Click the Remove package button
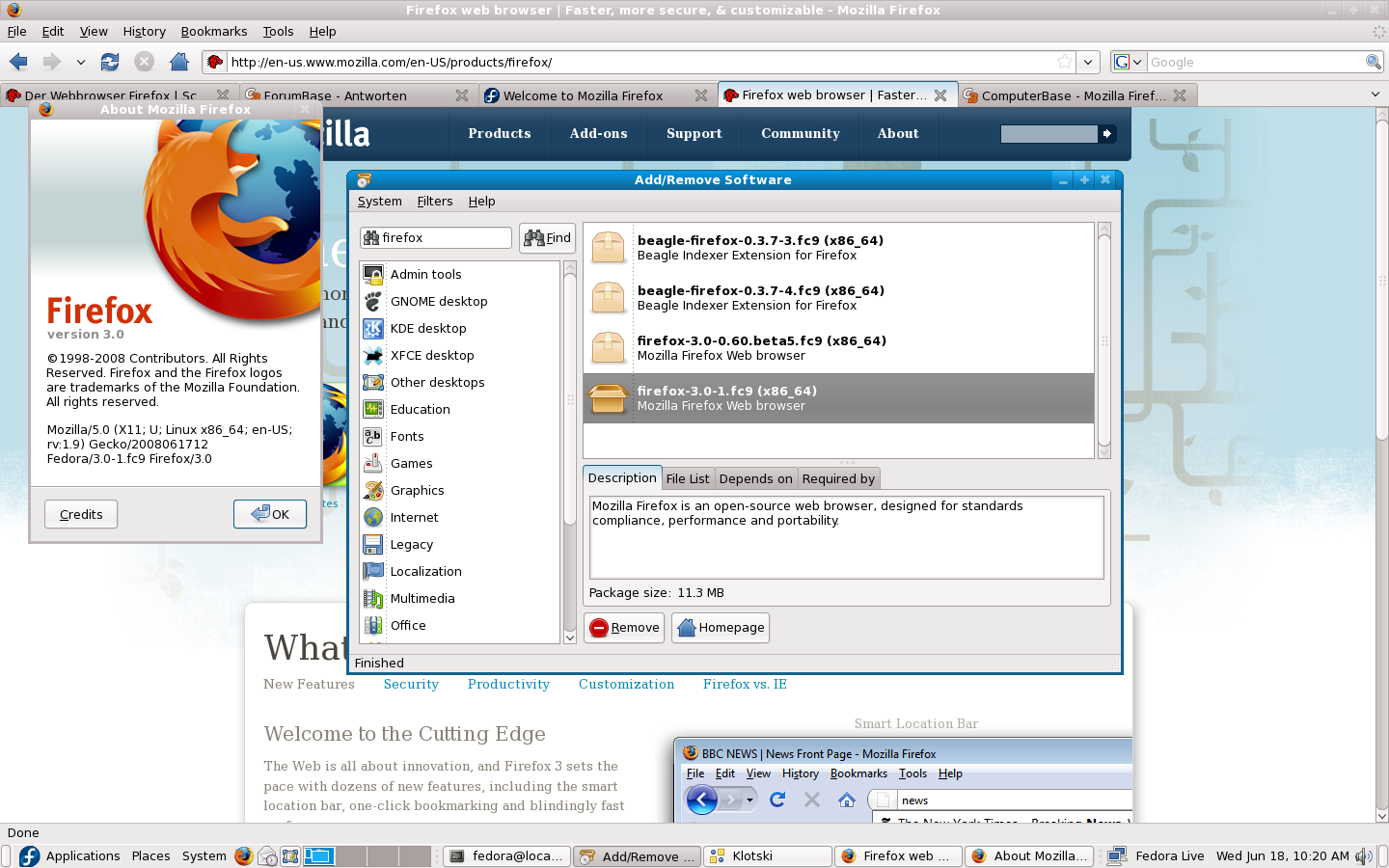 pyautogui.click(x=624, y=628)
